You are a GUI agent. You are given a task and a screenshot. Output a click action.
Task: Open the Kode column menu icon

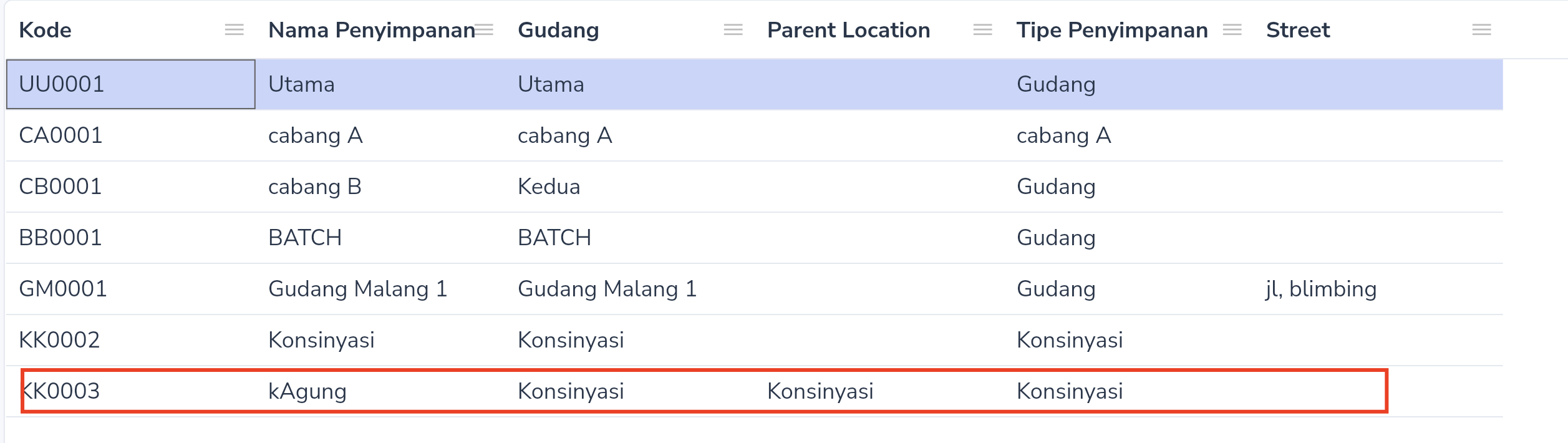235,30
